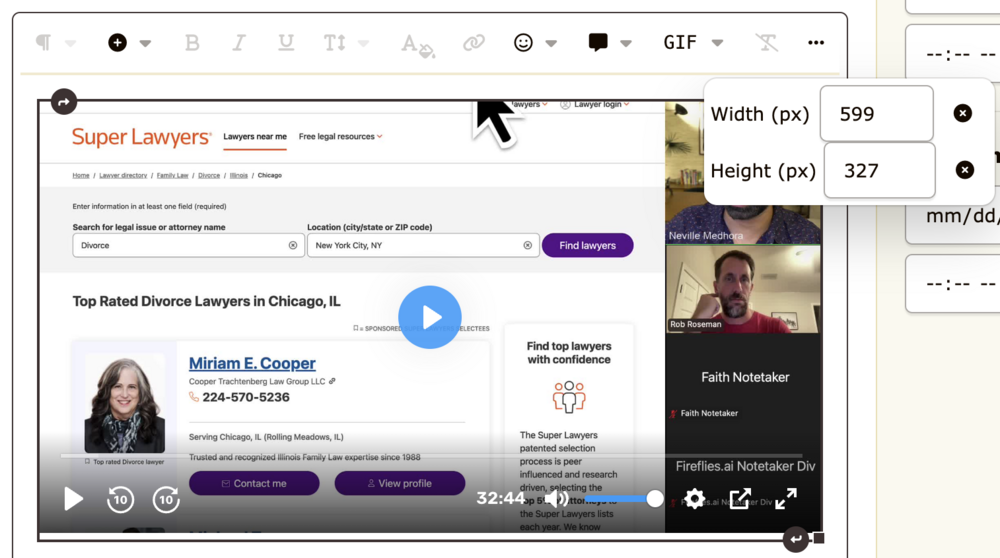Rewind video 10 seconds

coord(120,499)
